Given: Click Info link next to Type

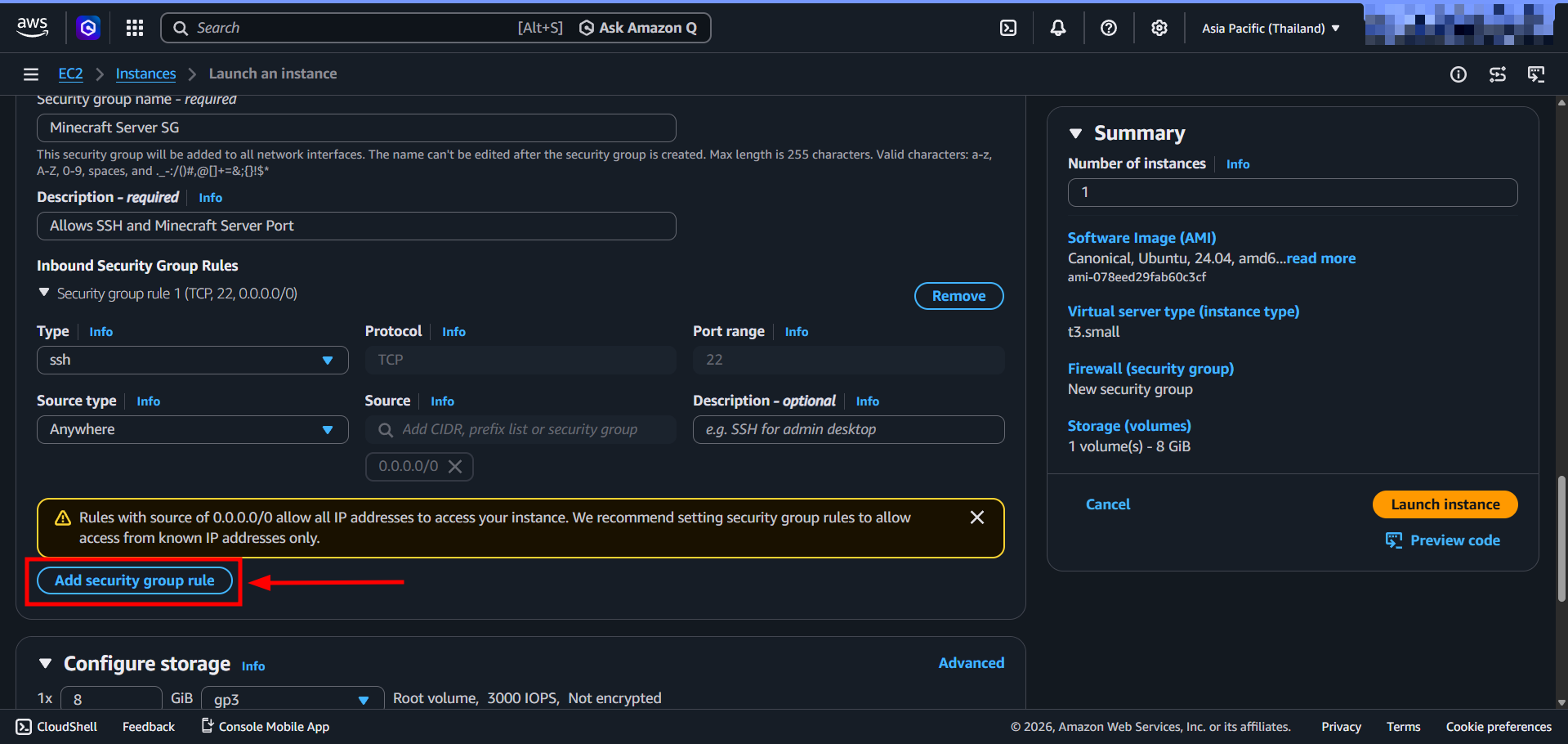Looking at the screenshot, I should [101, 332].
